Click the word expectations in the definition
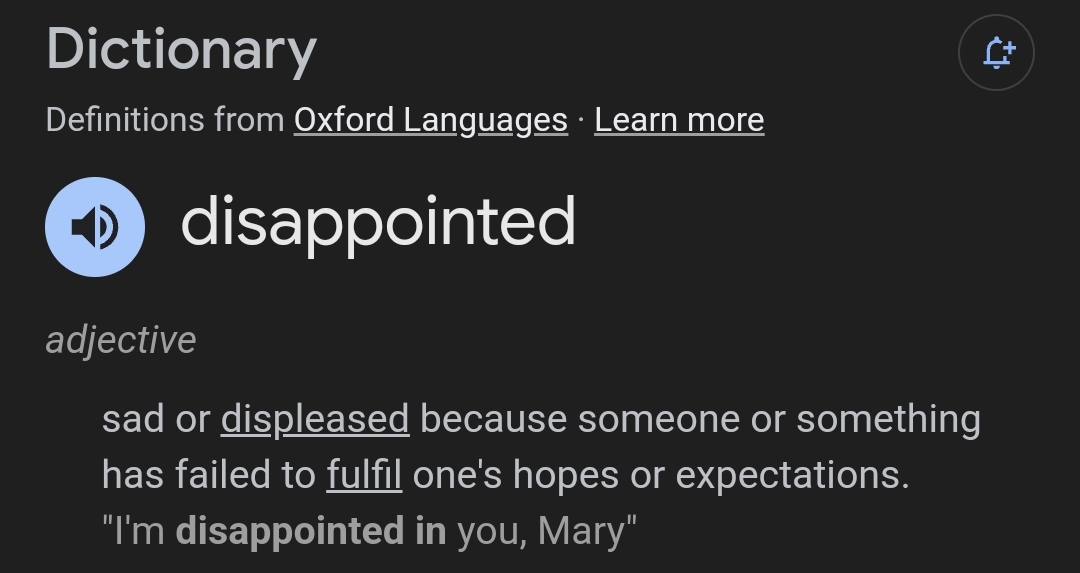Viewport: 1080px width, 573px height. [792, 475]
